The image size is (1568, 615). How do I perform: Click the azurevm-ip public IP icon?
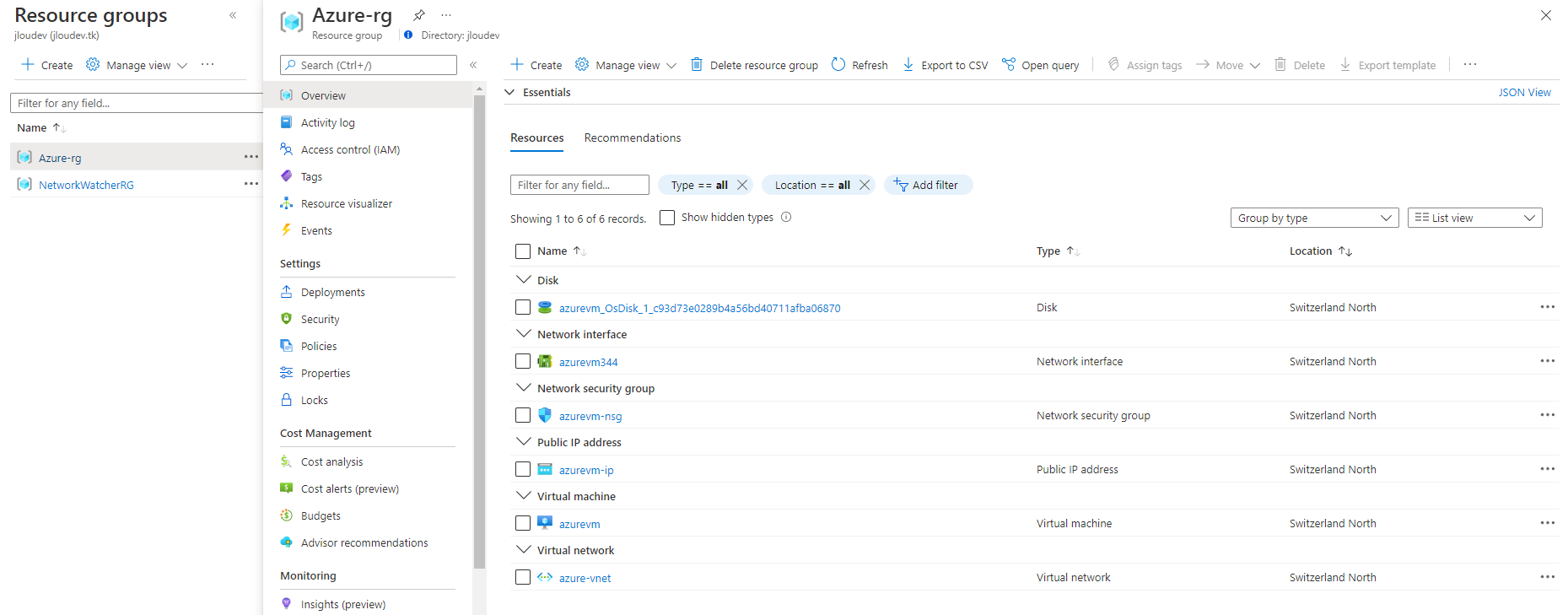545,470
